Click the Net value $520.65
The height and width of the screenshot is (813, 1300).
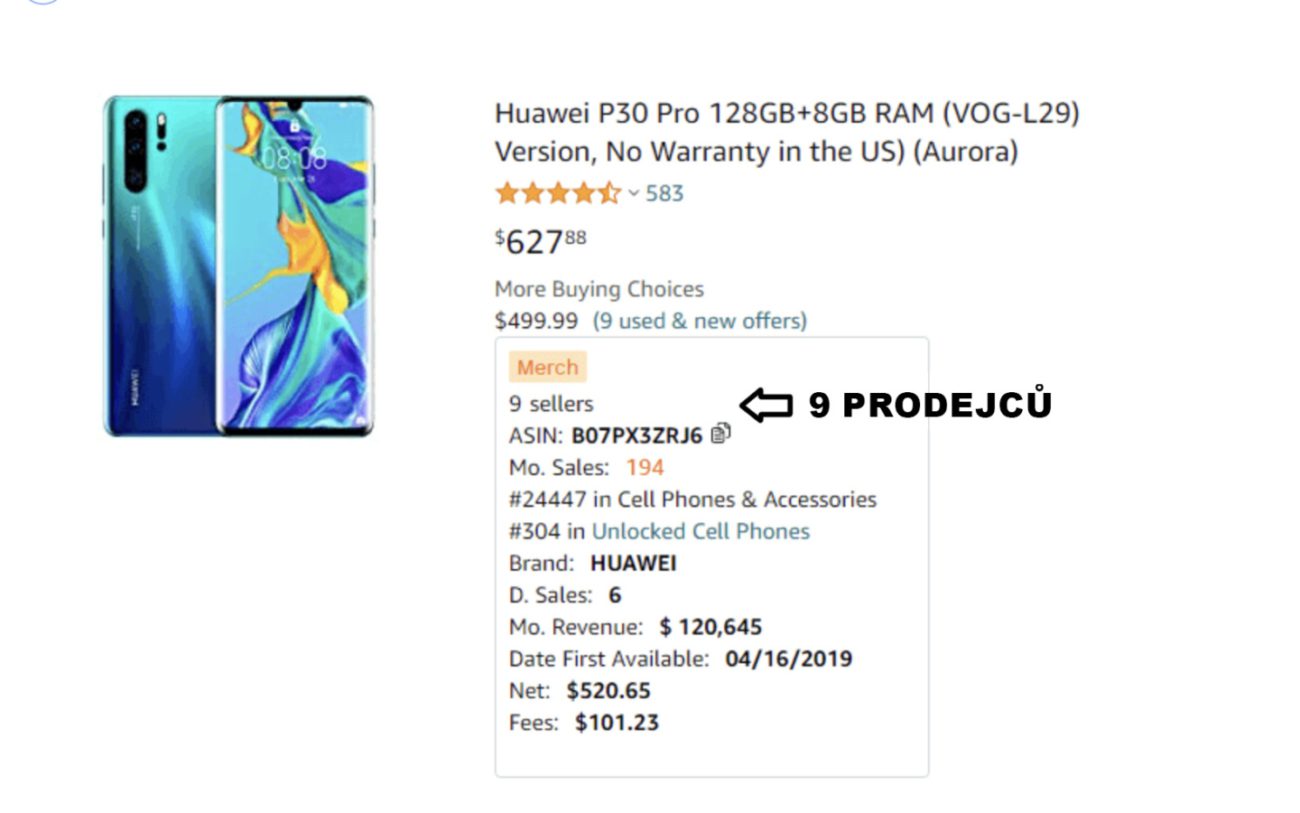[608, 691]
